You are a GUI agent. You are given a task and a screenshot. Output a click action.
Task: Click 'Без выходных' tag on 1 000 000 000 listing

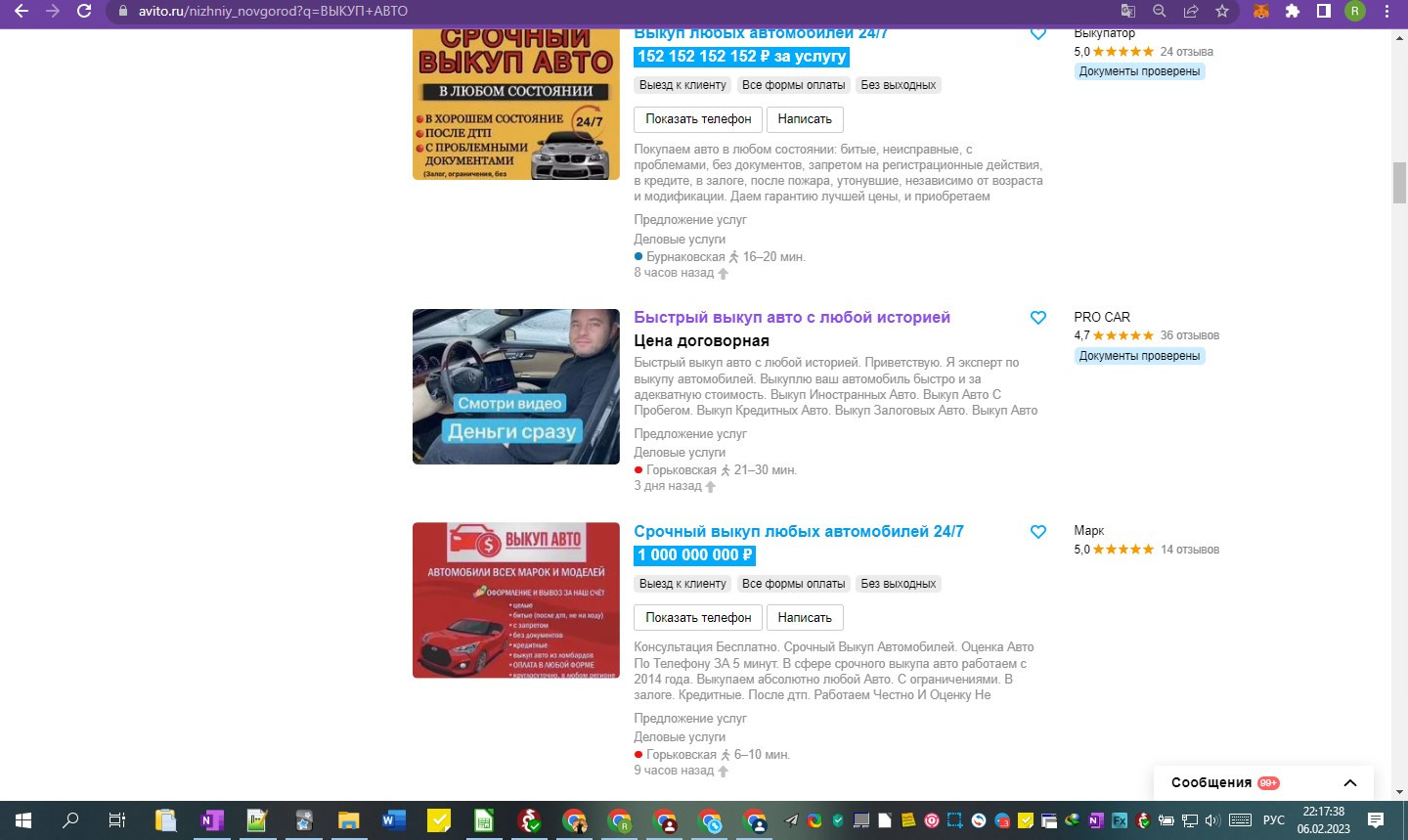pos(899,584)
